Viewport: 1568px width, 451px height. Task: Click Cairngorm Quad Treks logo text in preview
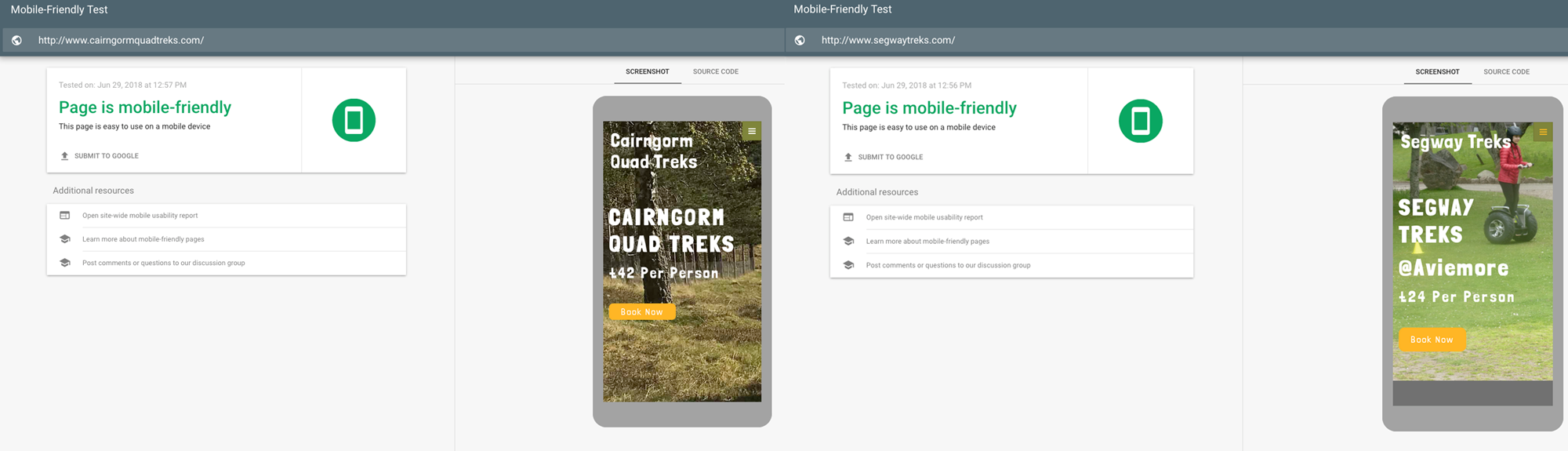[654, 151]
